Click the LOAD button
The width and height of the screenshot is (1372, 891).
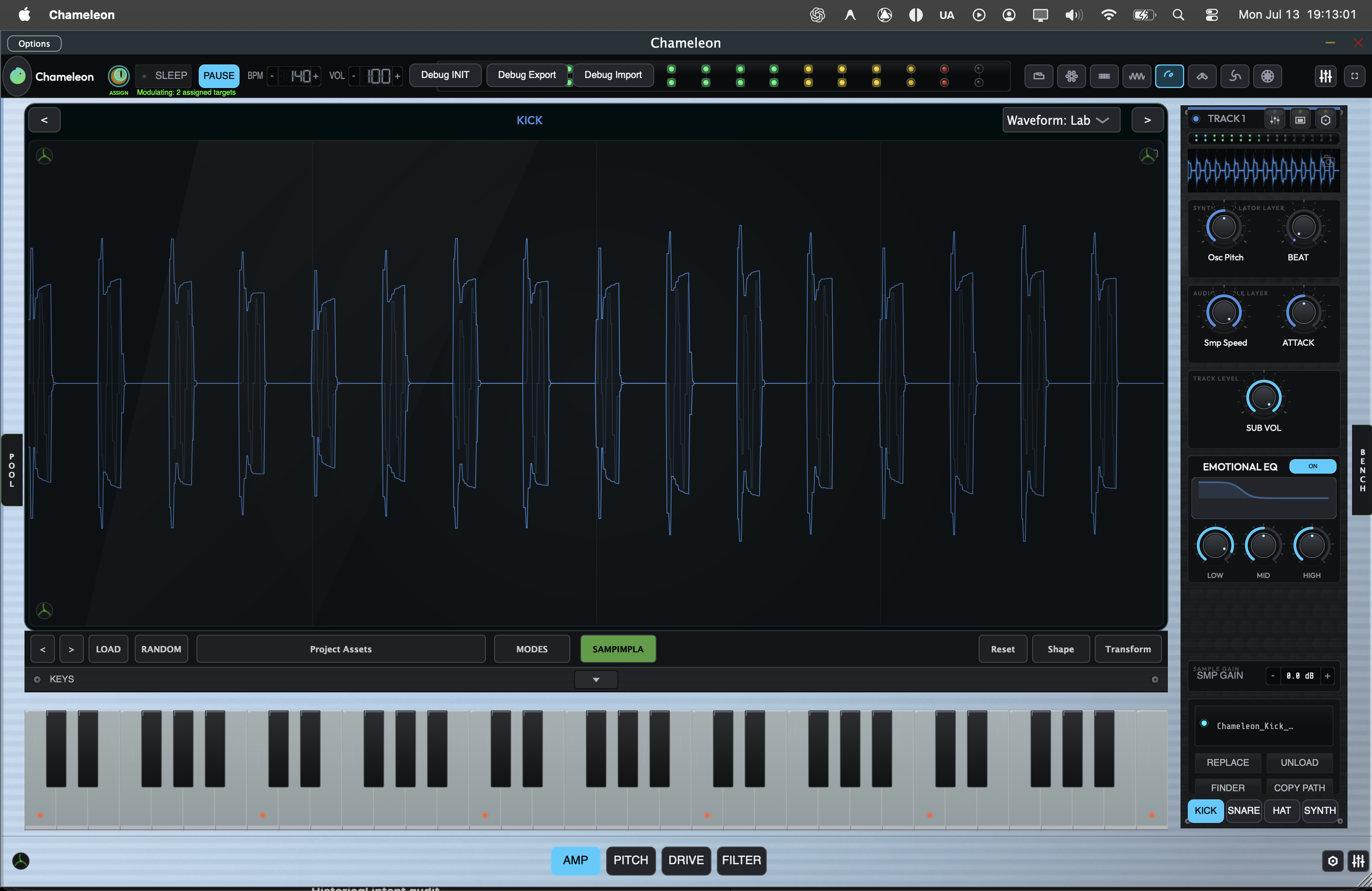(108, 649)
